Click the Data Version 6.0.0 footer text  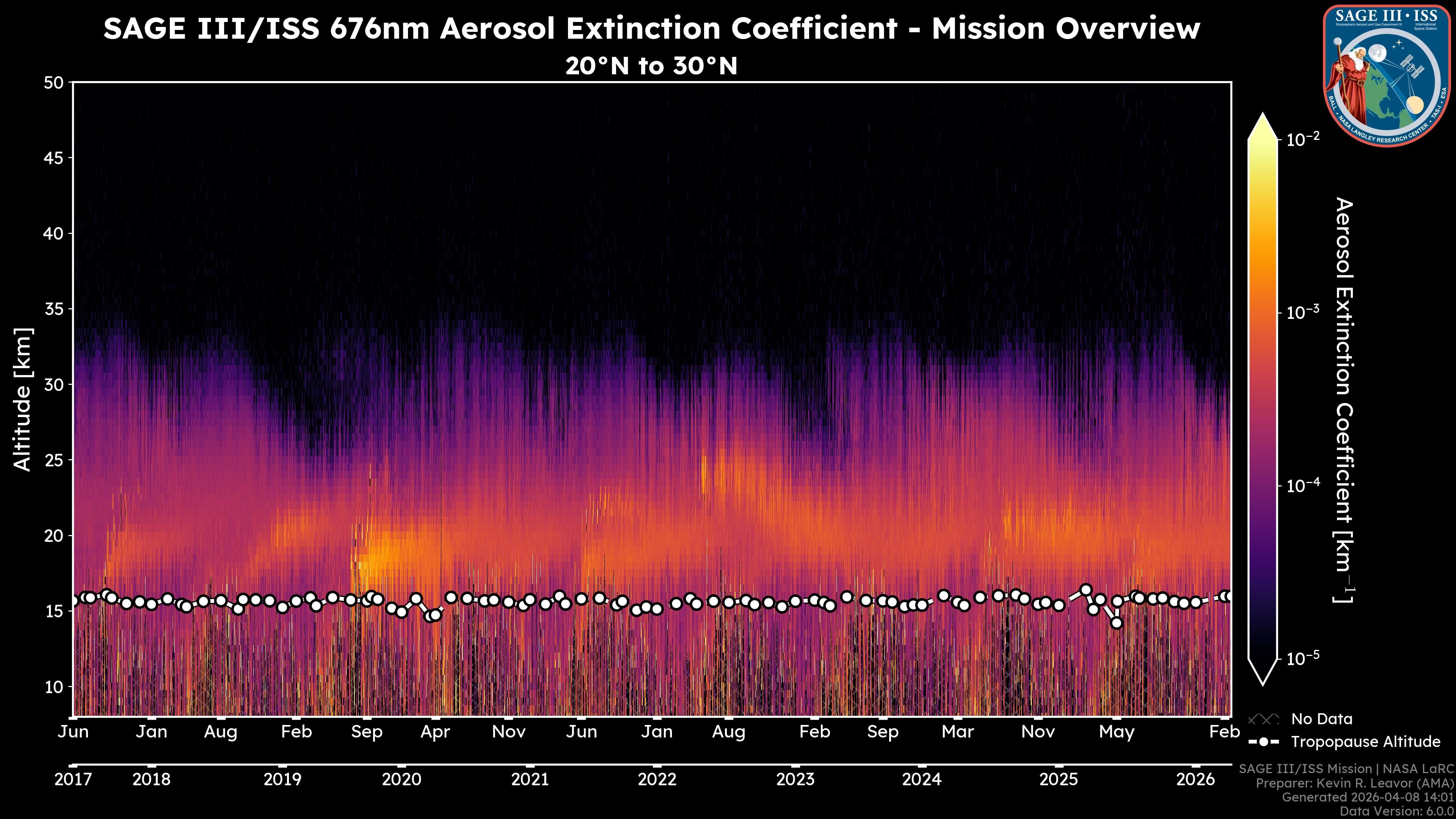(1396, 812)
